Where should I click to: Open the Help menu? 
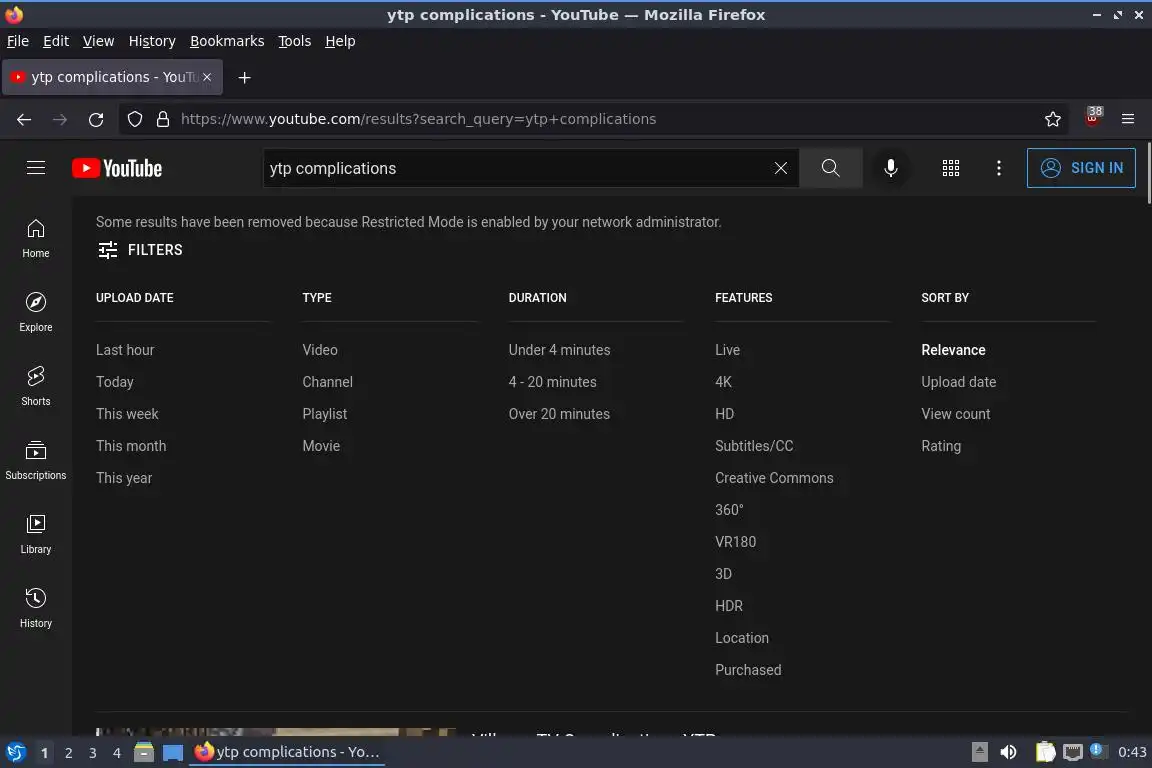[x=340, y=41]
